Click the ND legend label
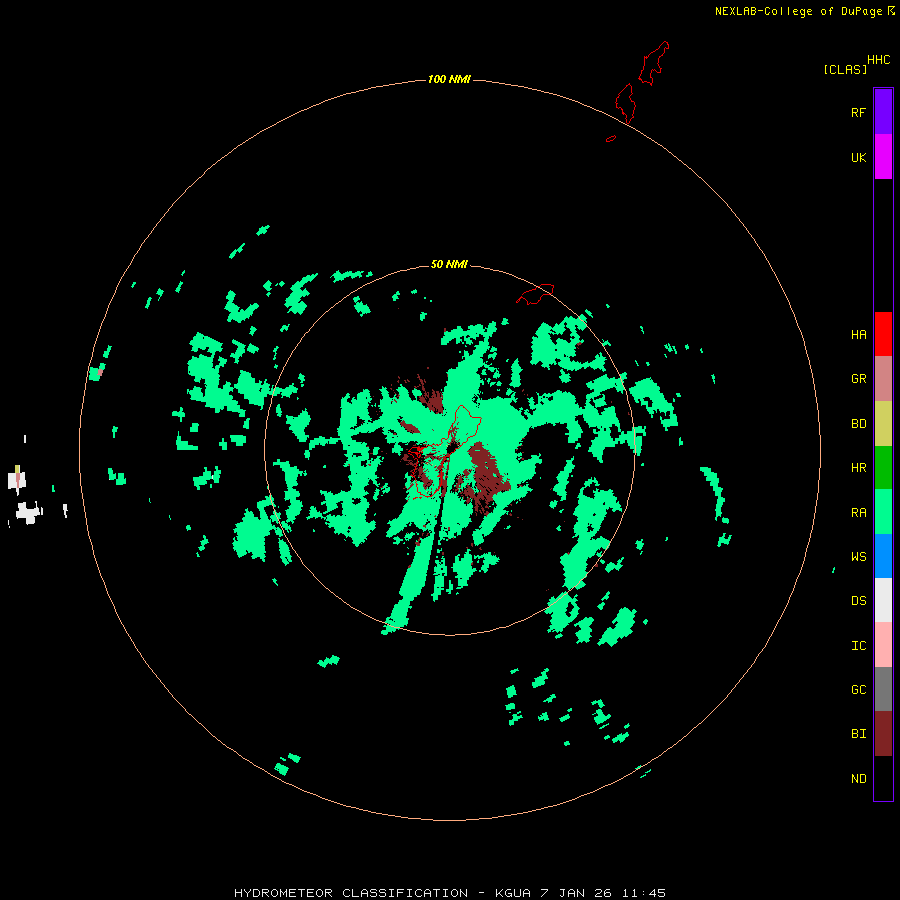 coord(858,779)
